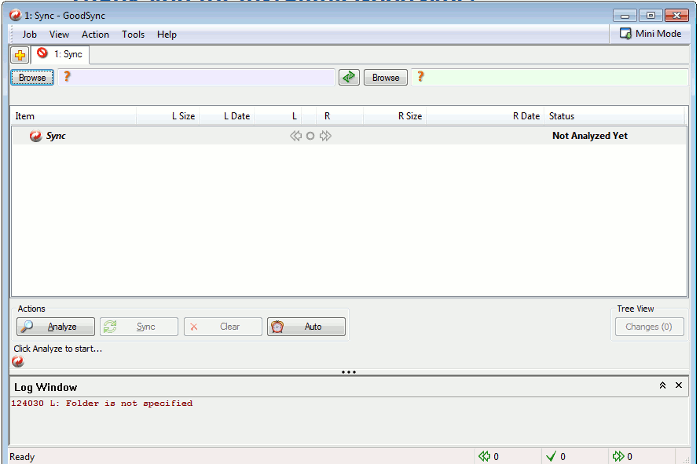The width and height of the screenshot is (700, 464).
Task: Click the Clear button
Action: pos(223,326)
